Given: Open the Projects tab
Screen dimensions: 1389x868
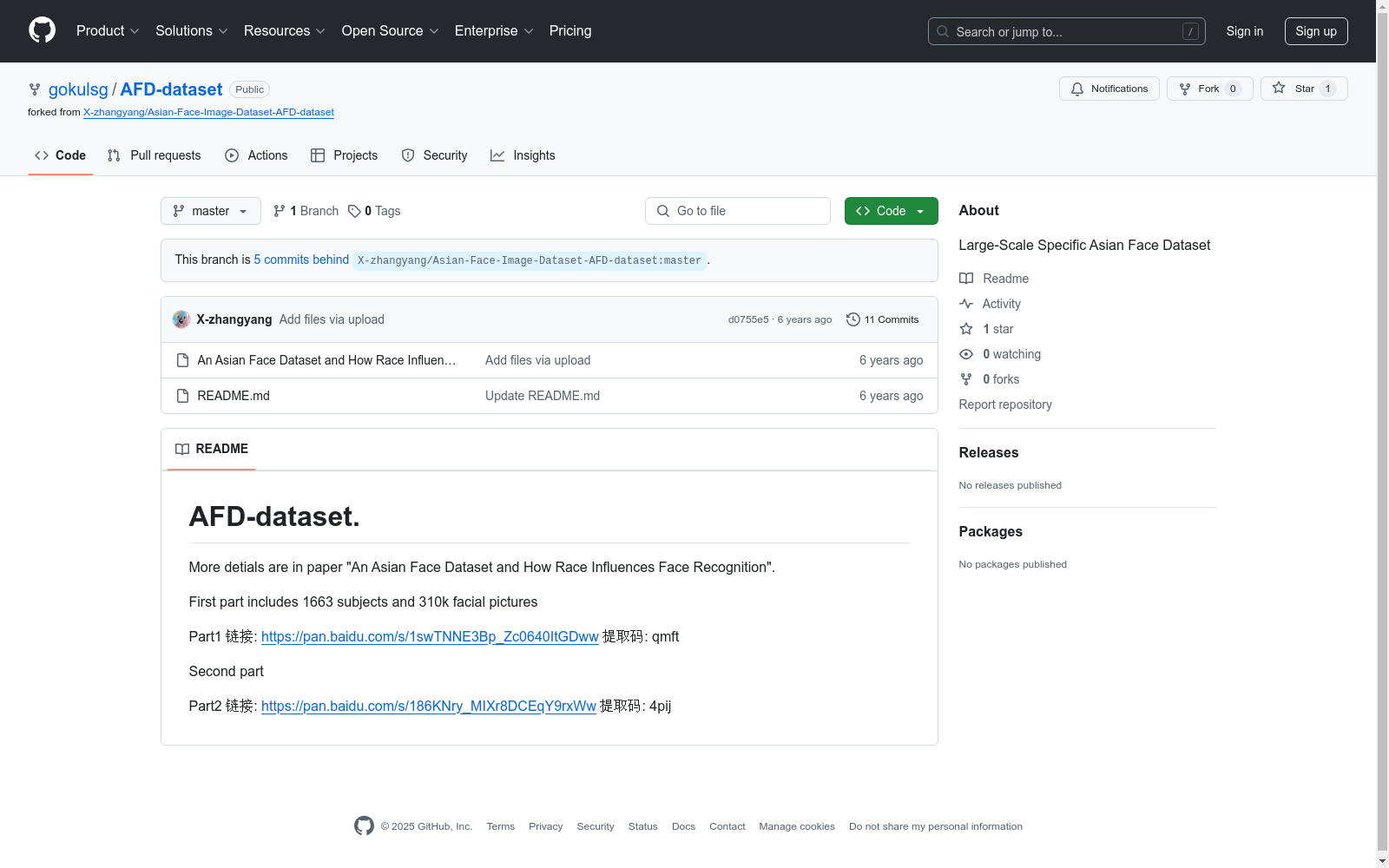Looking at the screenshot, I should click(345, 155).
